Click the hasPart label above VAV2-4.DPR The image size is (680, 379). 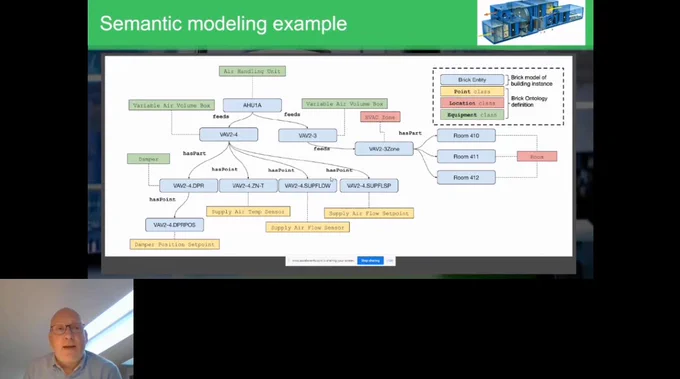coord(194,154)
